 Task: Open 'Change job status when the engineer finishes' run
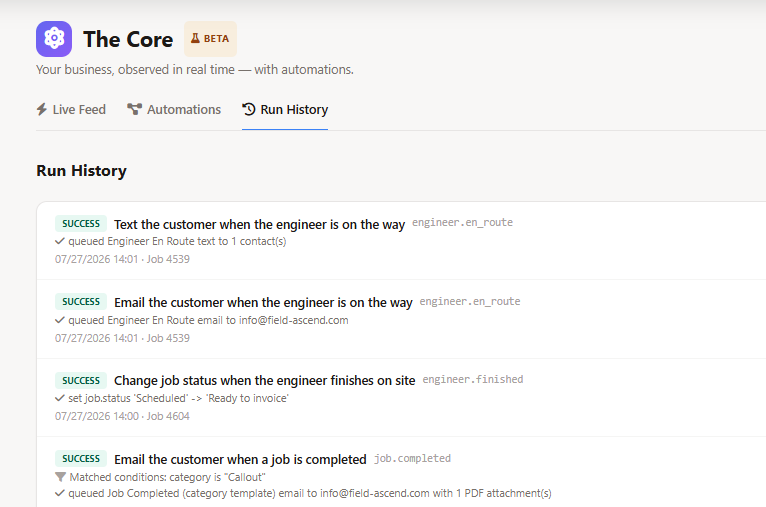tap(265, 380)
